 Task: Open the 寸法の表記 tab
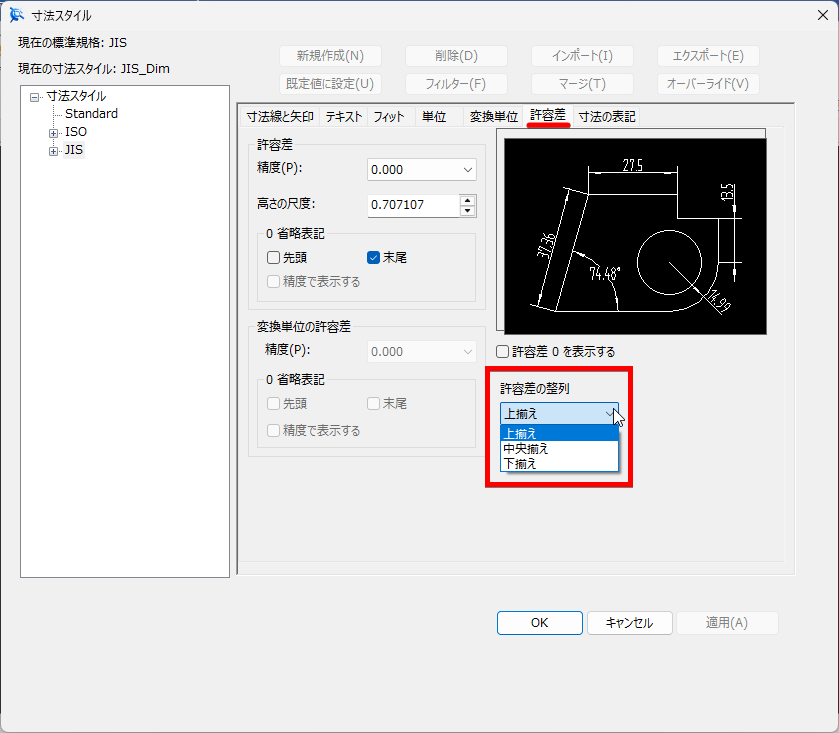607,117
